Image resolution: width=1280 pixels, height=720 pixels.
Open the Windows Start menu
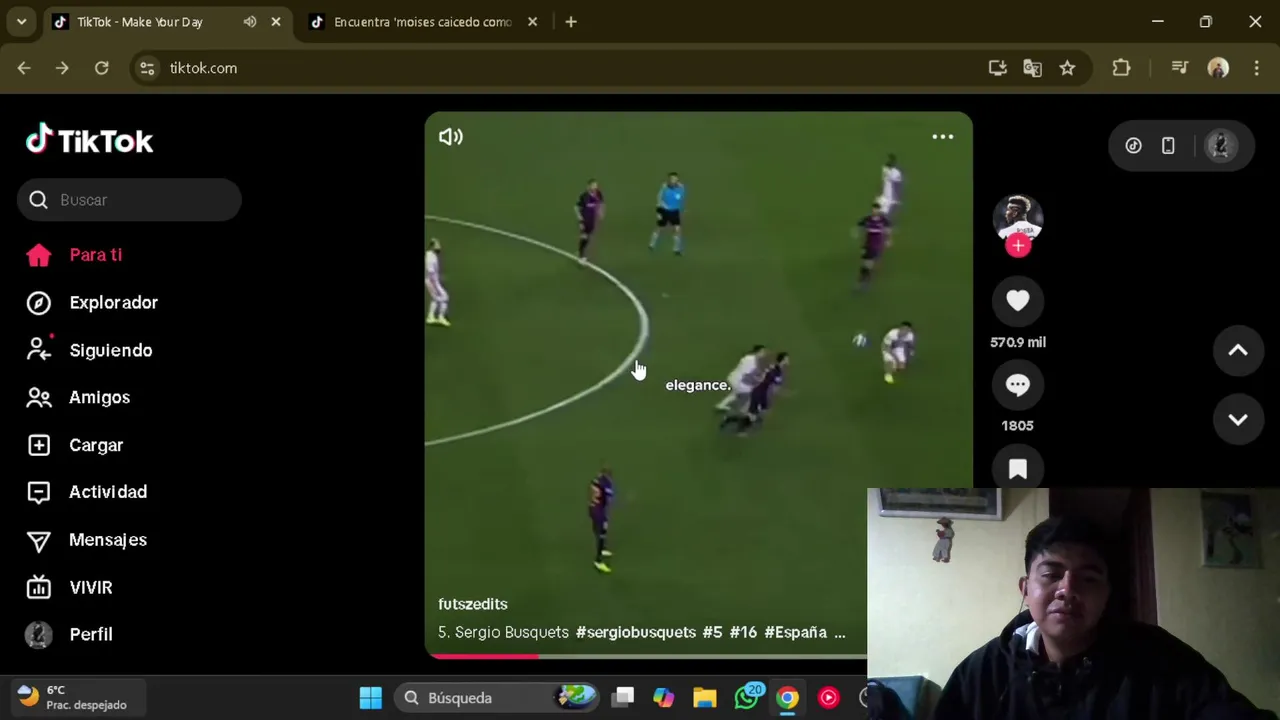click(370, 698)
